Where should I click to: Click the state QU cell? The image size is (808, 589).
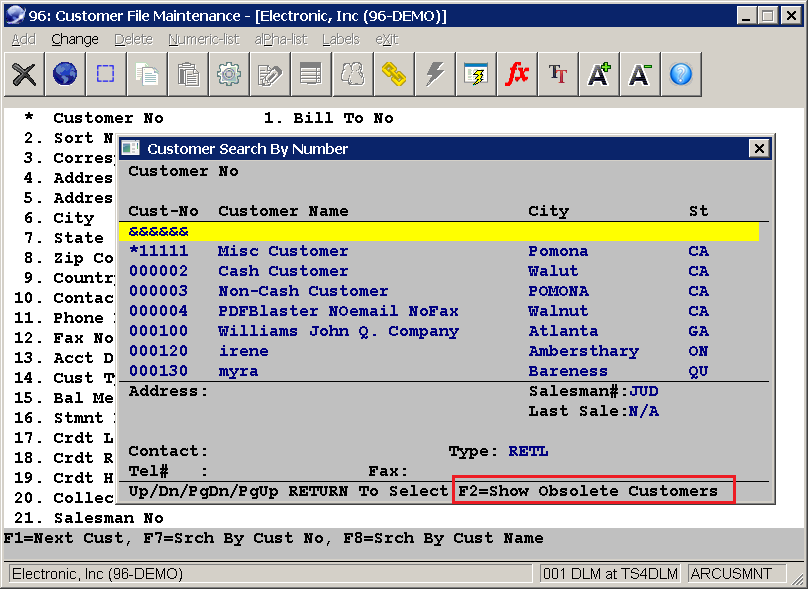[698, 372]
